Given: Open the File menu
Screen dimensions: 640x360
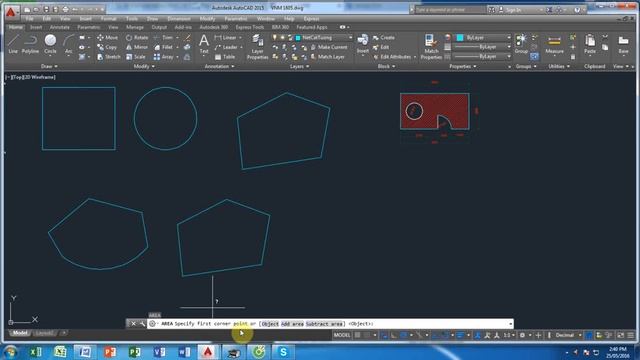Looking at the screenshot, I should pos(29,19).
